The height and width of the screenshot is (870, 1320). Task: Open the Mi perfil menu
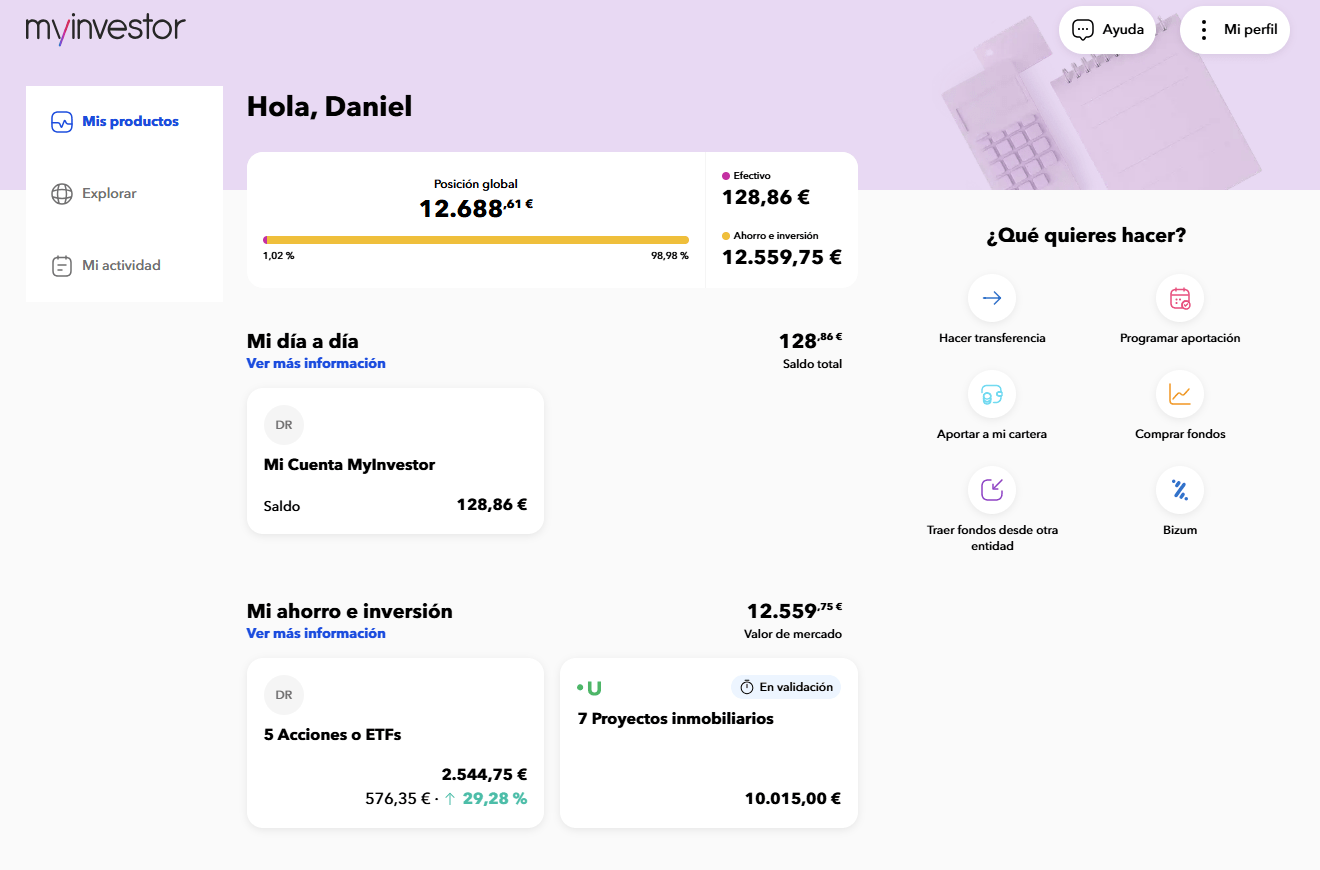pos(1235,30)
